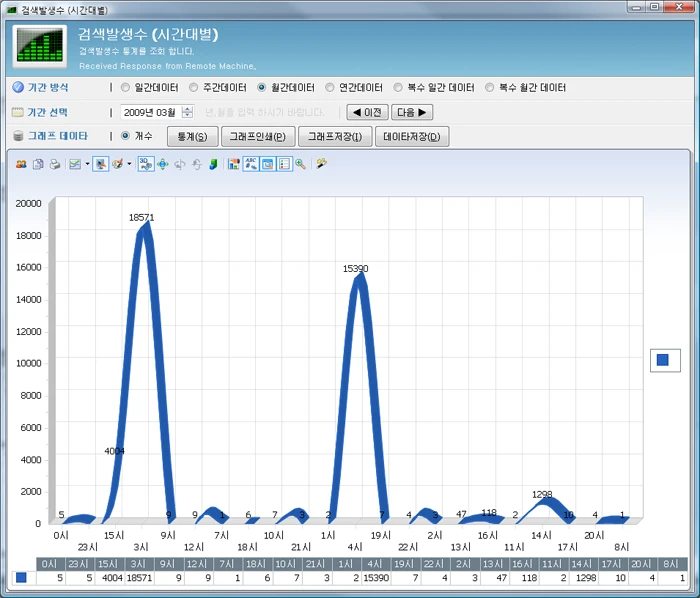The width and height of the screenshot is (700, 598).
Task: Copy the chart to clipboard
Action: point(38,164)
